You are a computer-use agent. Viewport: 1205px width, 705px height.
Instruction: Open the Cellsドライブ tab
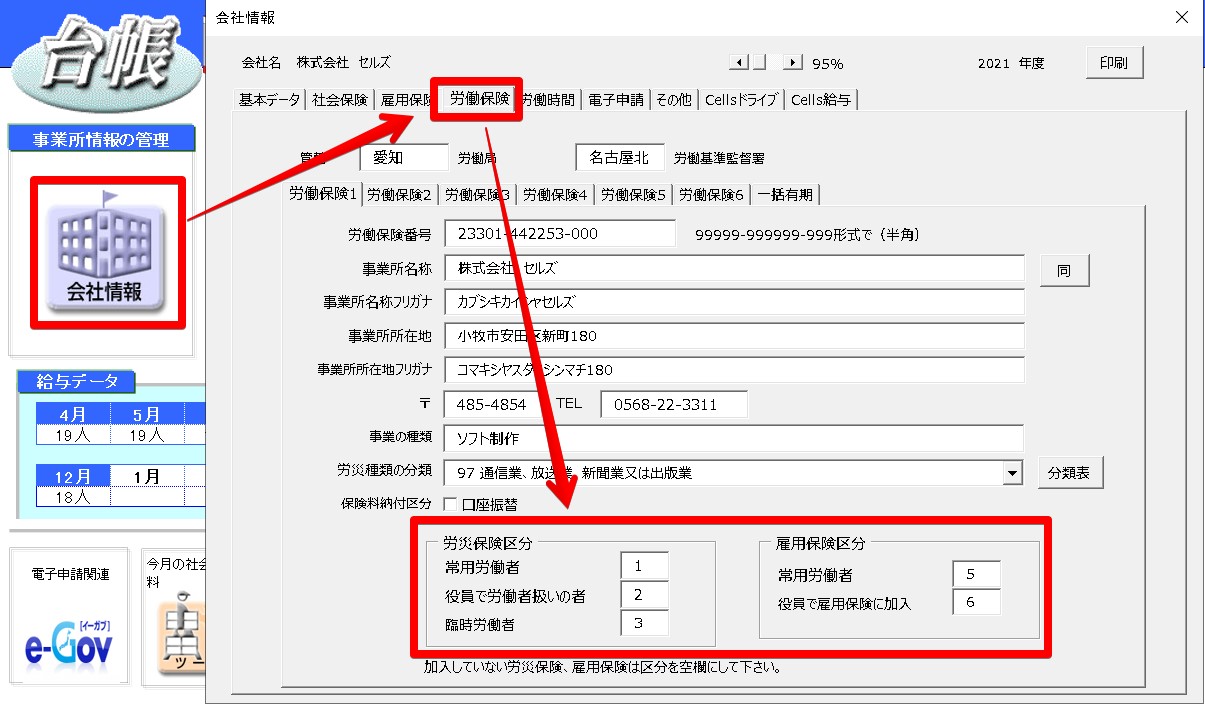(741, 100)
